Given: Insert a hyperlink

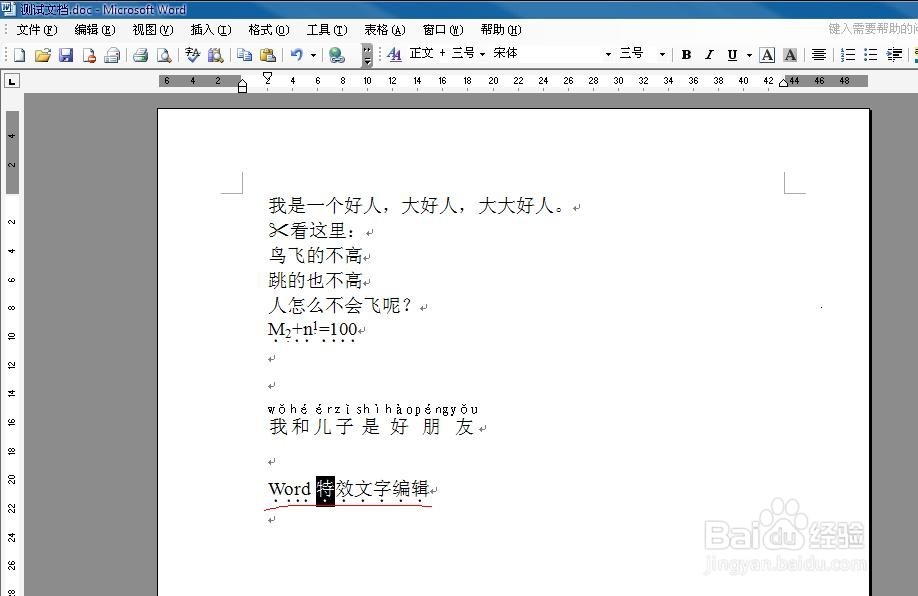Looking at the screenshot, I should [x=335, y=54].
